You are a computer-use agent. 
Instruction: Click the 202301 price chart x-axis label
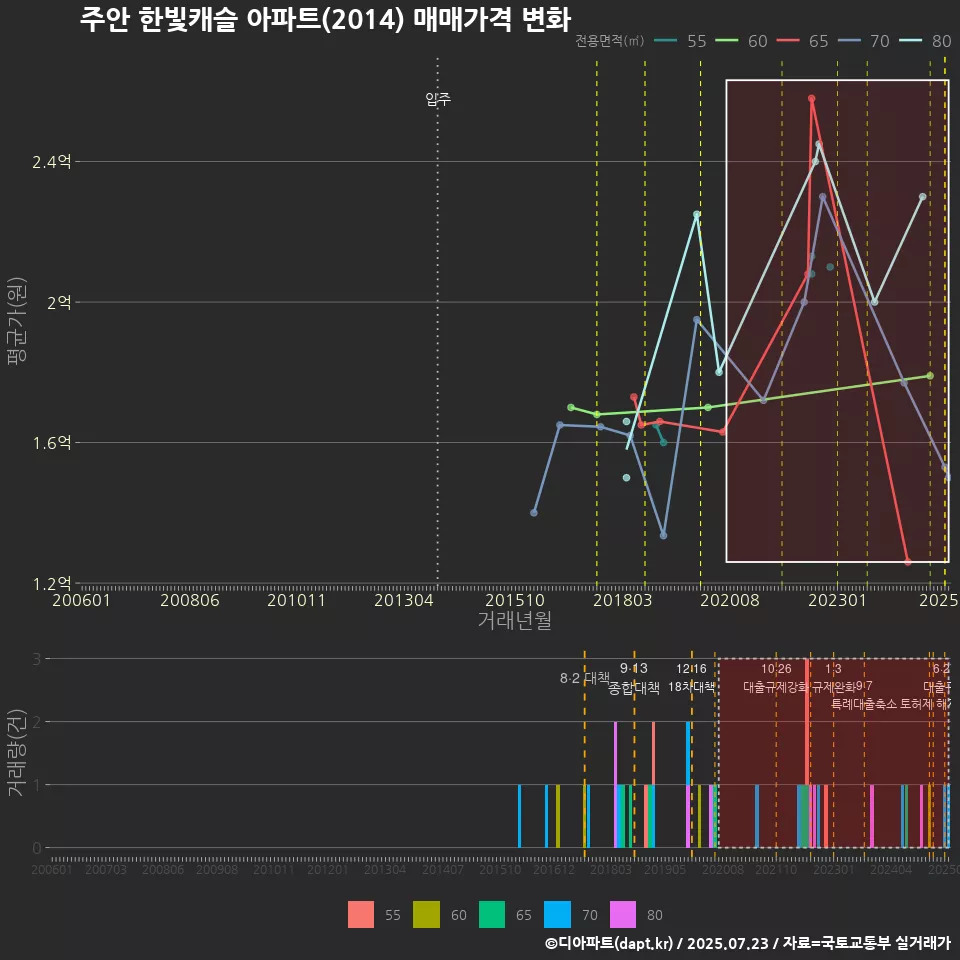[x=838, y=600]
